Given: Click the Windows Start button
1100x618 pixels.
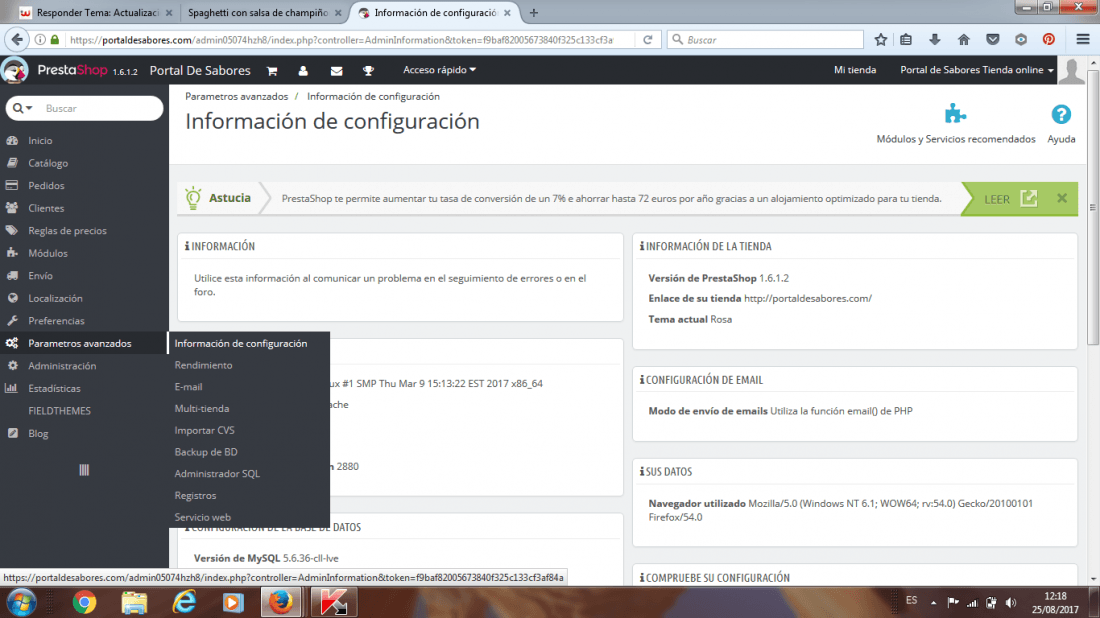Looking at the screenshot, I should (21, 603).
